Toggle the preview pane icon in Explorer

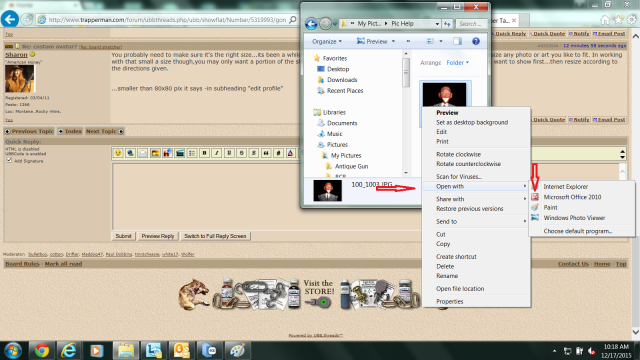pos(457,41)
